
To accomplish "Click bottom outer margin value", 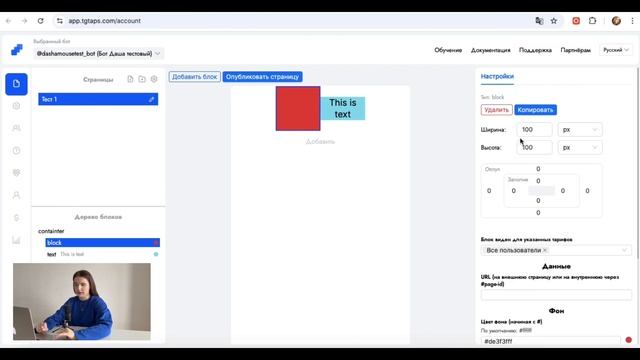I will pyautogui.click(x=538, y=213).
